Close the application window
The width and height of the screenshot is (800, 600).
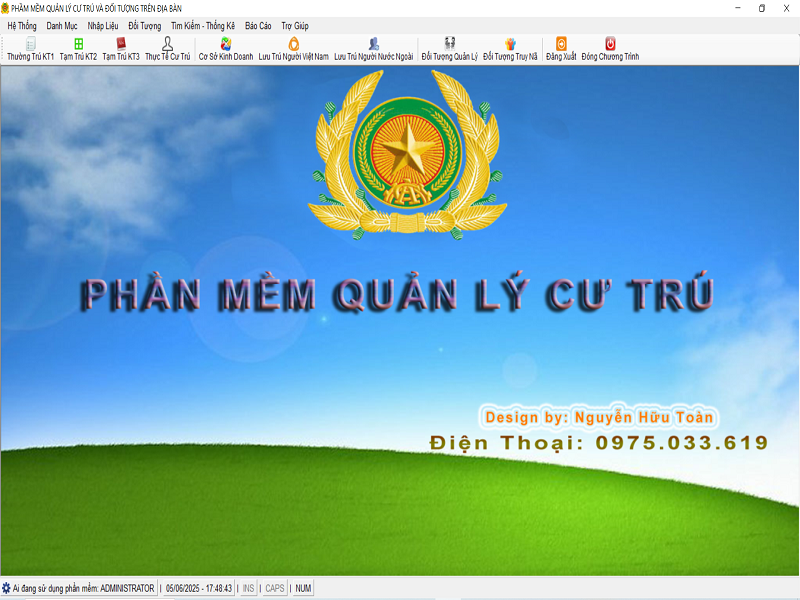click(x=786, y=8)
